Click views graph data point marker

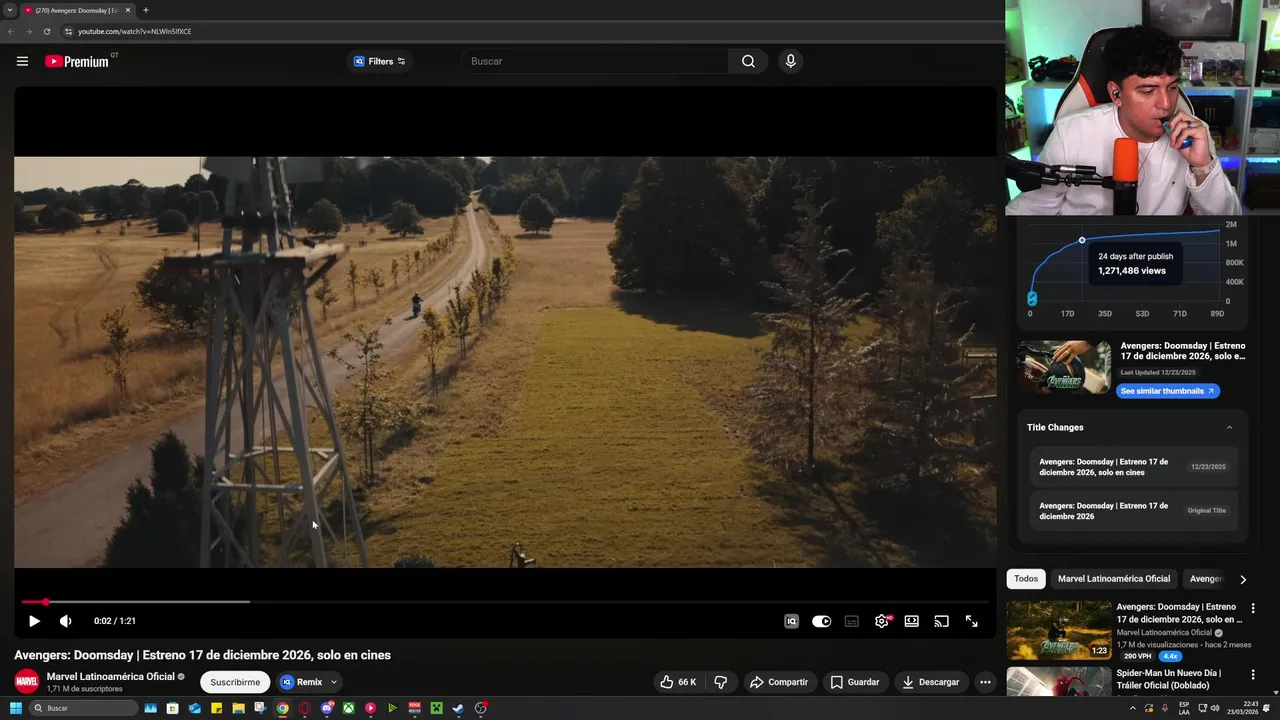click(x=1082, y=240)
